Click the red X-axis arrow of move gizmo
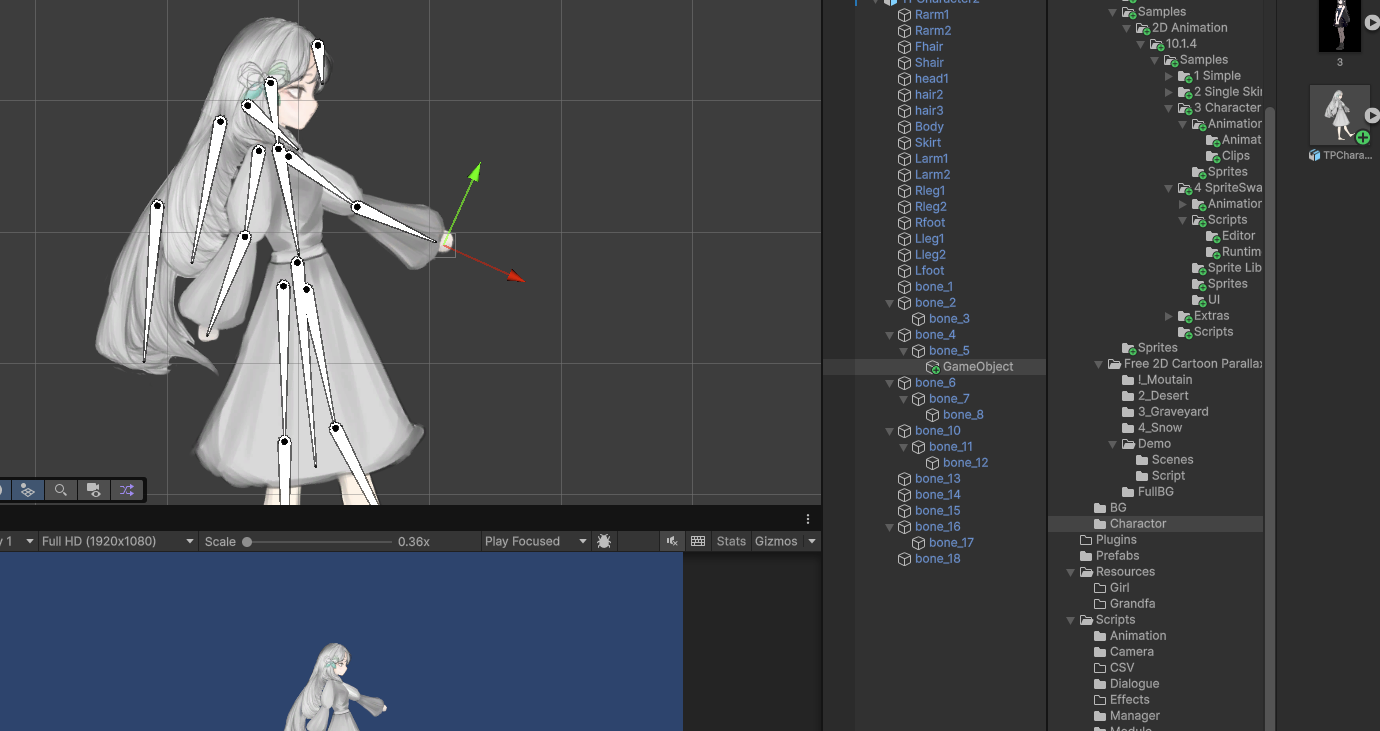1380x731 pixels. click(513, 276)
